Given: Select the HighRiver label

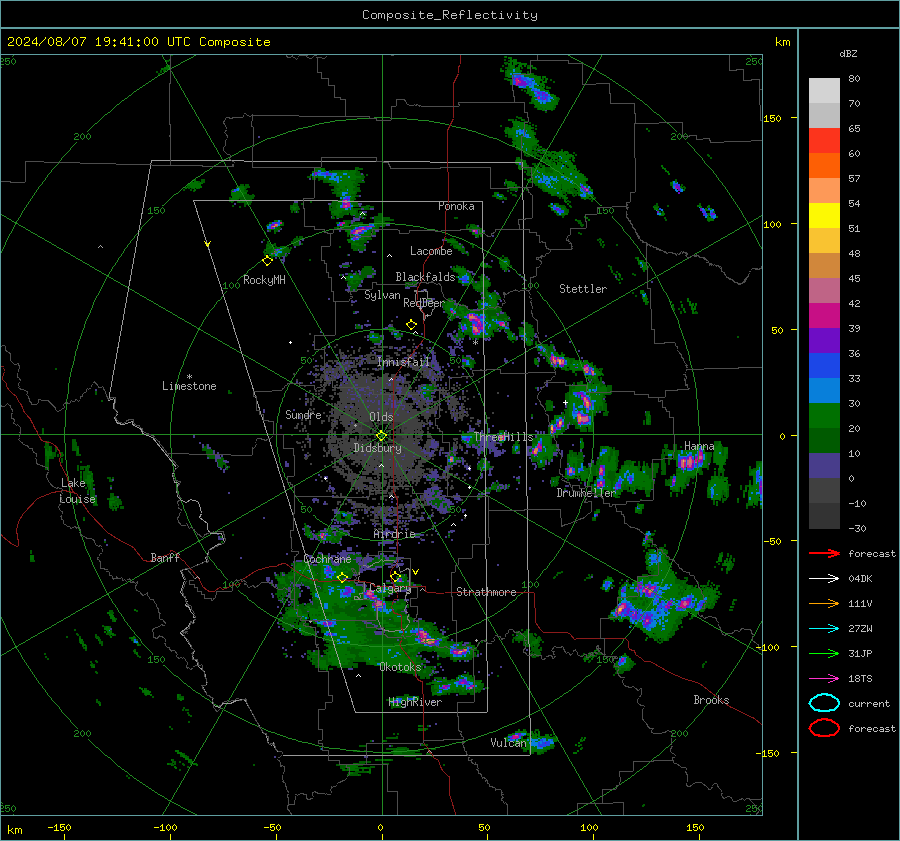Looking at the screenshot, I should (x=415, y=702).
